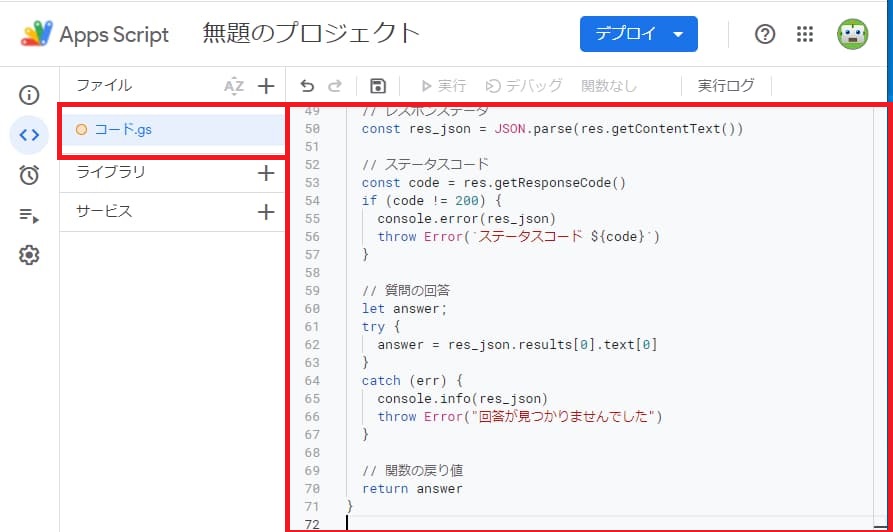Open the Help question mark icon
Image resolution: width=893 pixels, height=532 pixels.
(x=765, y=34)
